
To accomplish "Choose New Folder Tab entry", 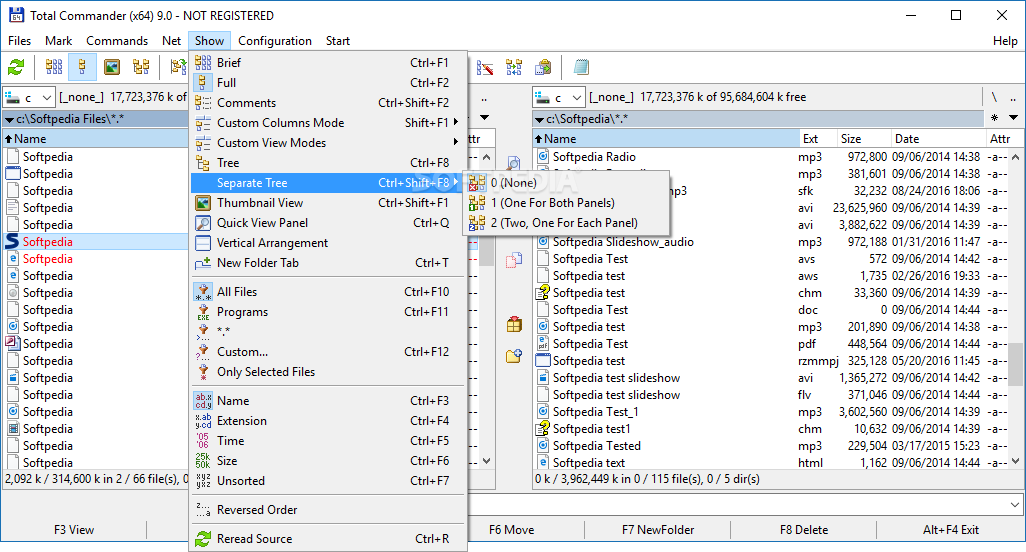I will (329, 263).
